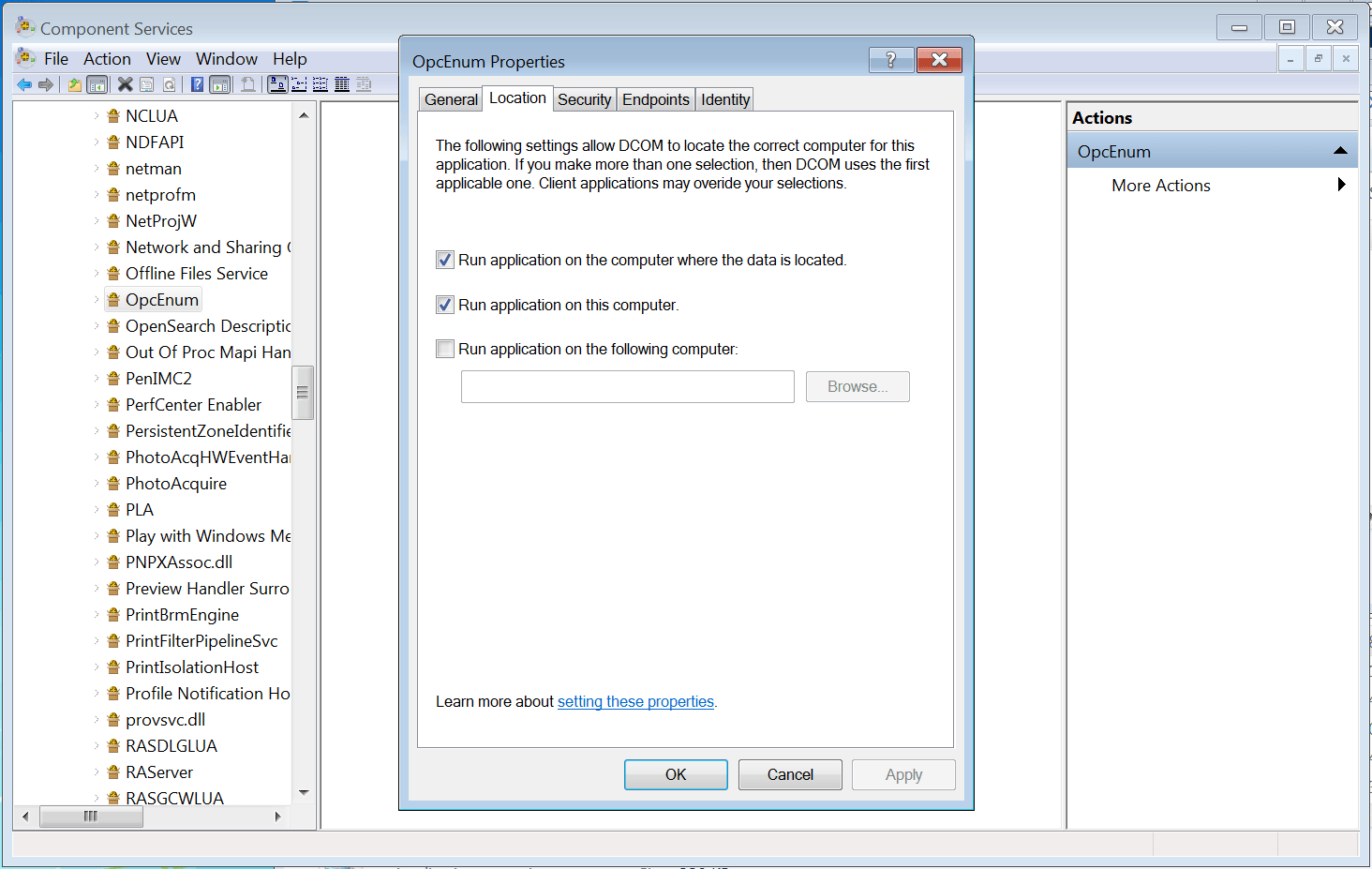Screen dimensions: 1372x869
Task: Open 'setting these properties' link
Action: 635,701
